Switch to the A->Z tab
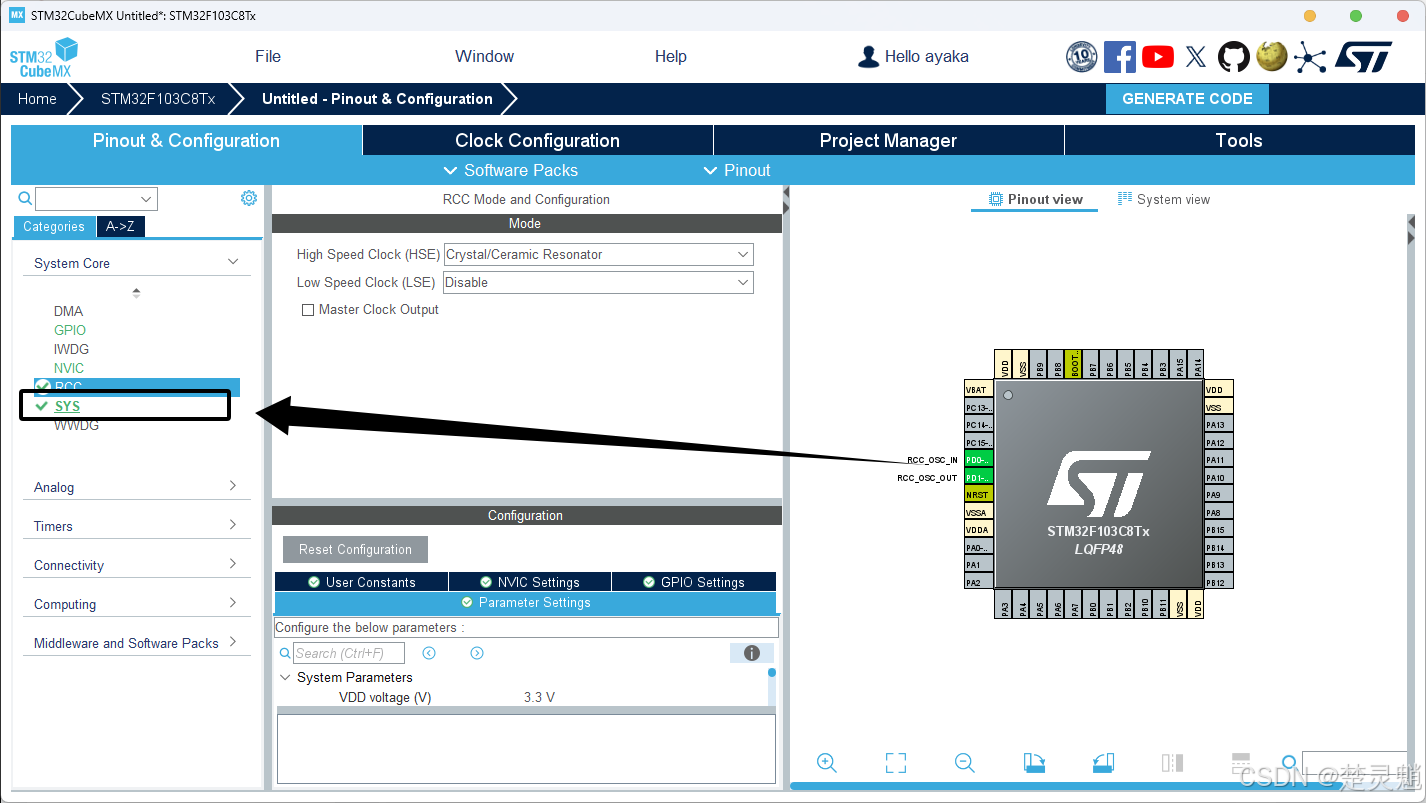The image size is (1426, 803). 121,227
